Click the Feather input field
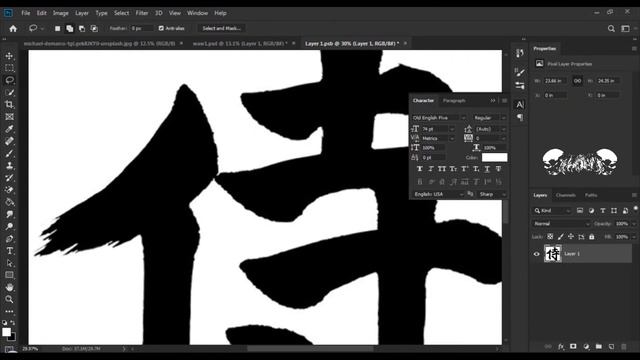640x360 pixels. [142, 28]
